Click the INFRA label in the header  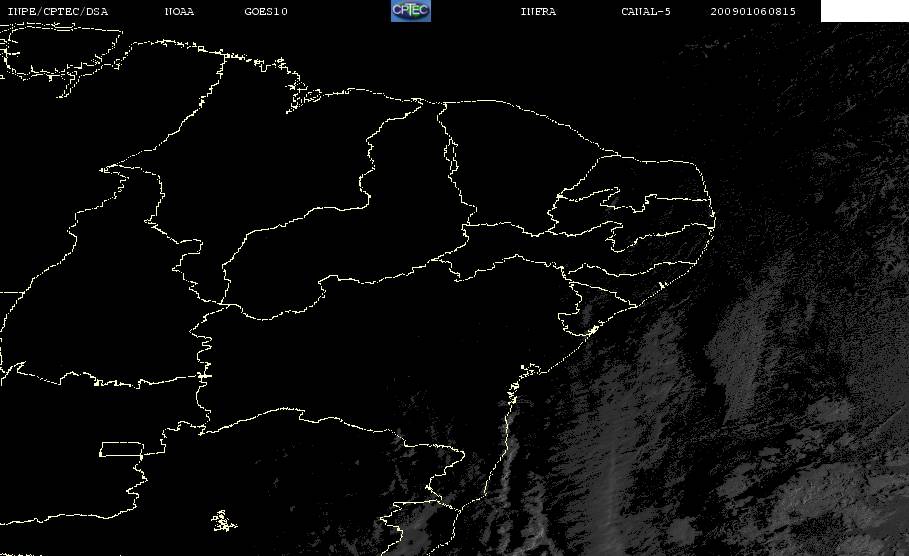click(x=538, y=12)
